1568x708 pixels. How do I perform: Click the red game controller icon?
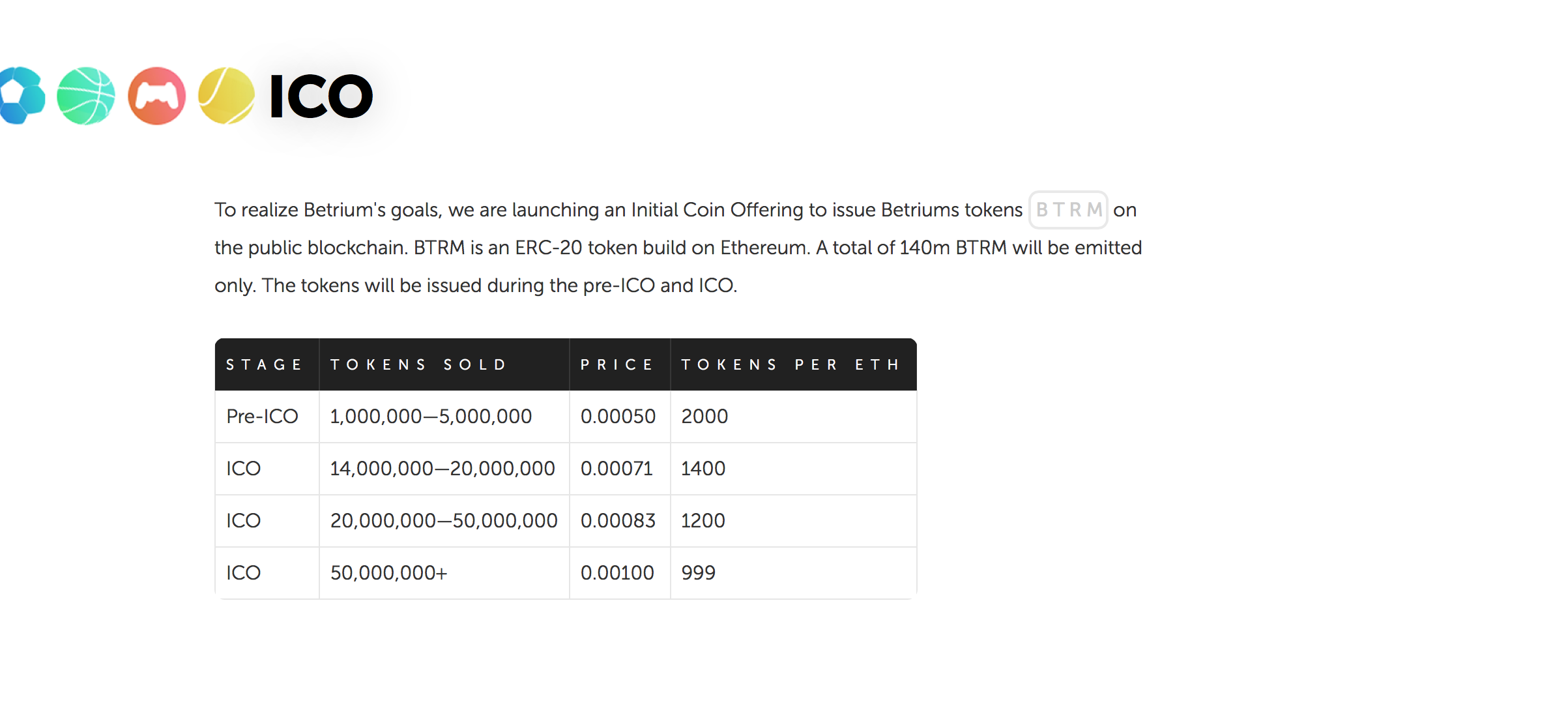(156, 96)
